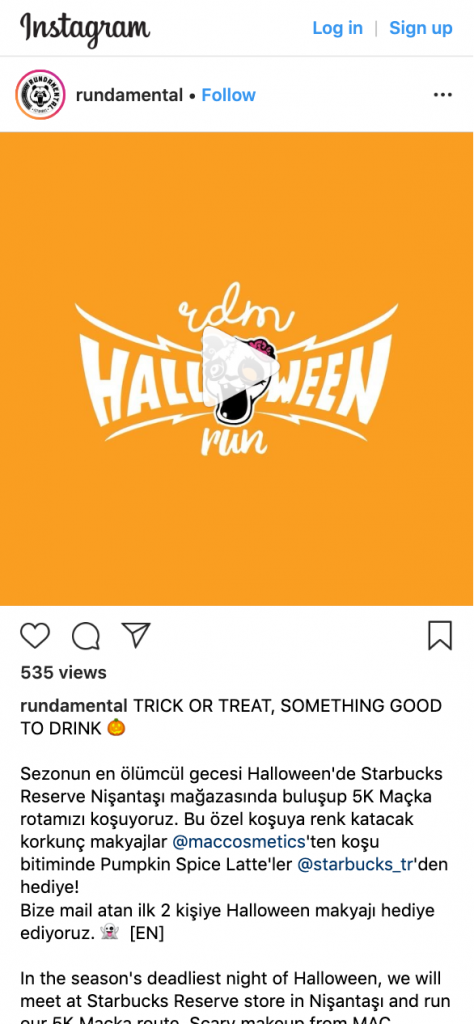Save post with the bookmark icon

(440, 635)
